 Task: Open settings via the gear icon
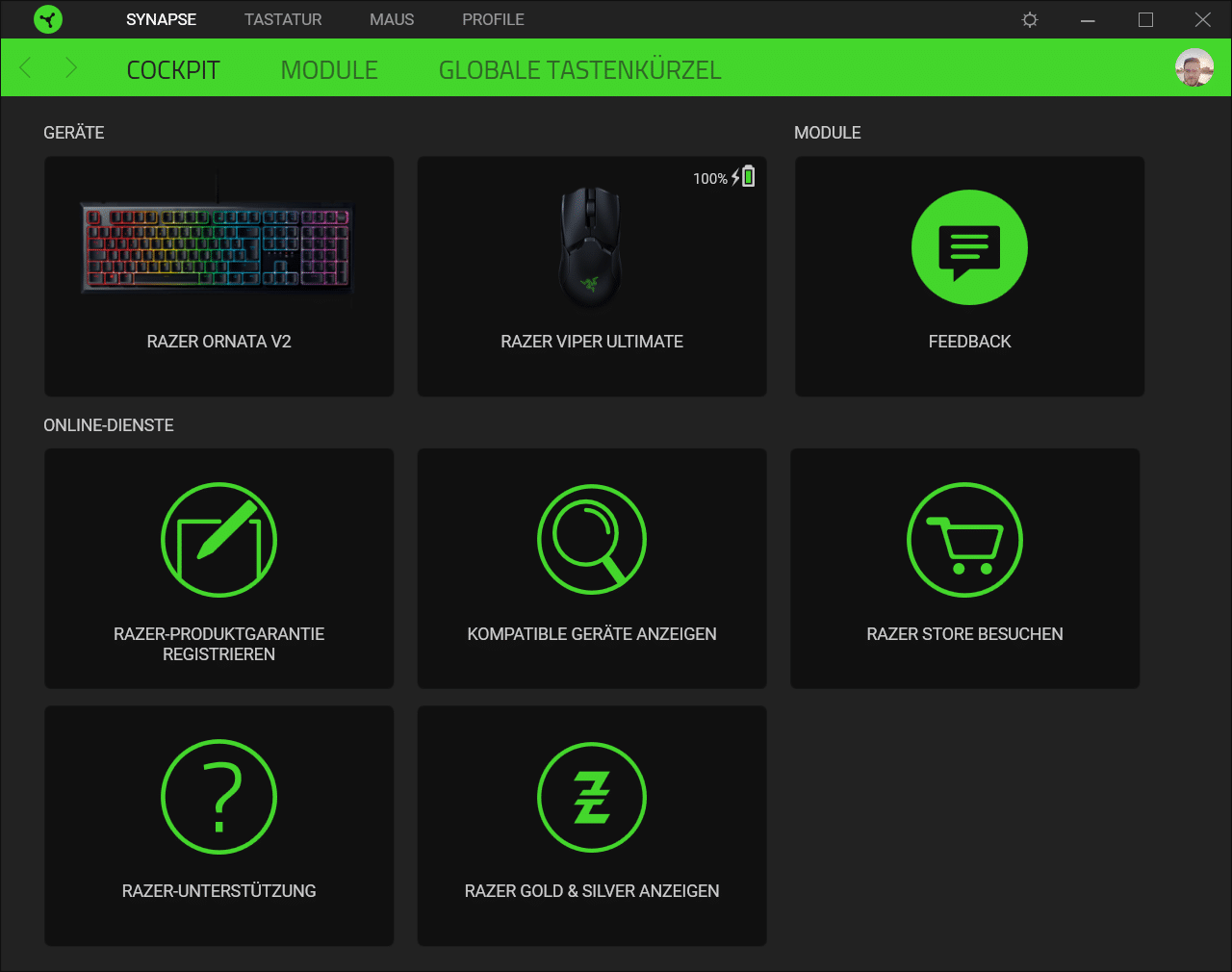(1030, 19)
